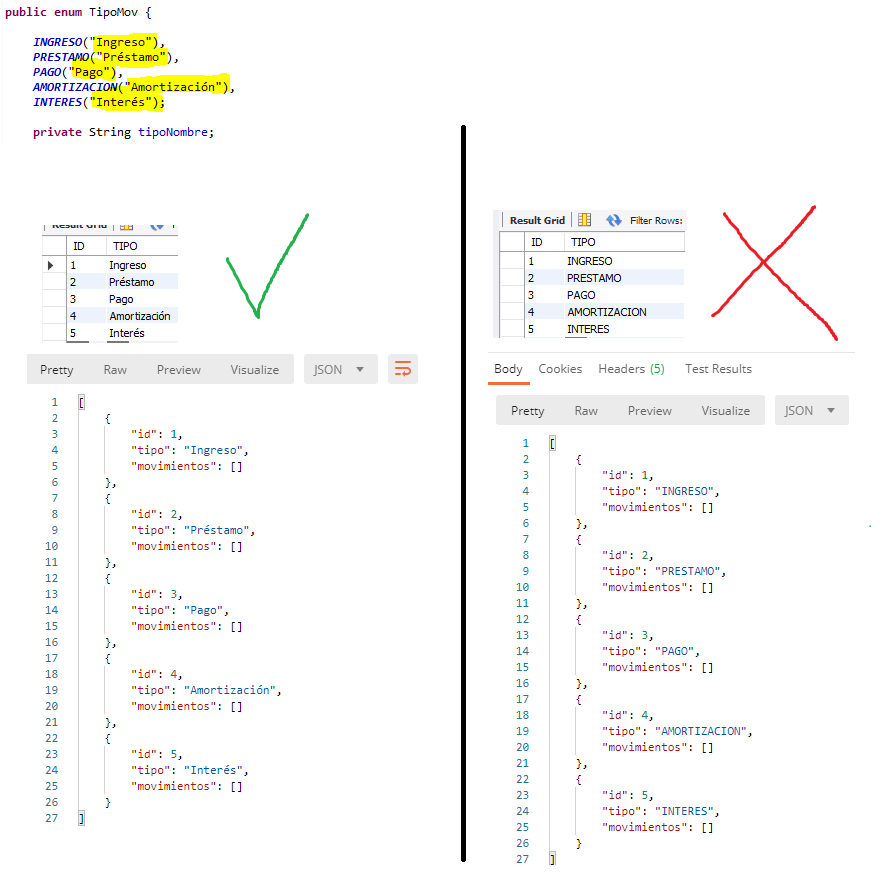Open the JSON format dropdown in left panel
The width and height of the screenshot is (894, 886).
click(x=340, y=369)
